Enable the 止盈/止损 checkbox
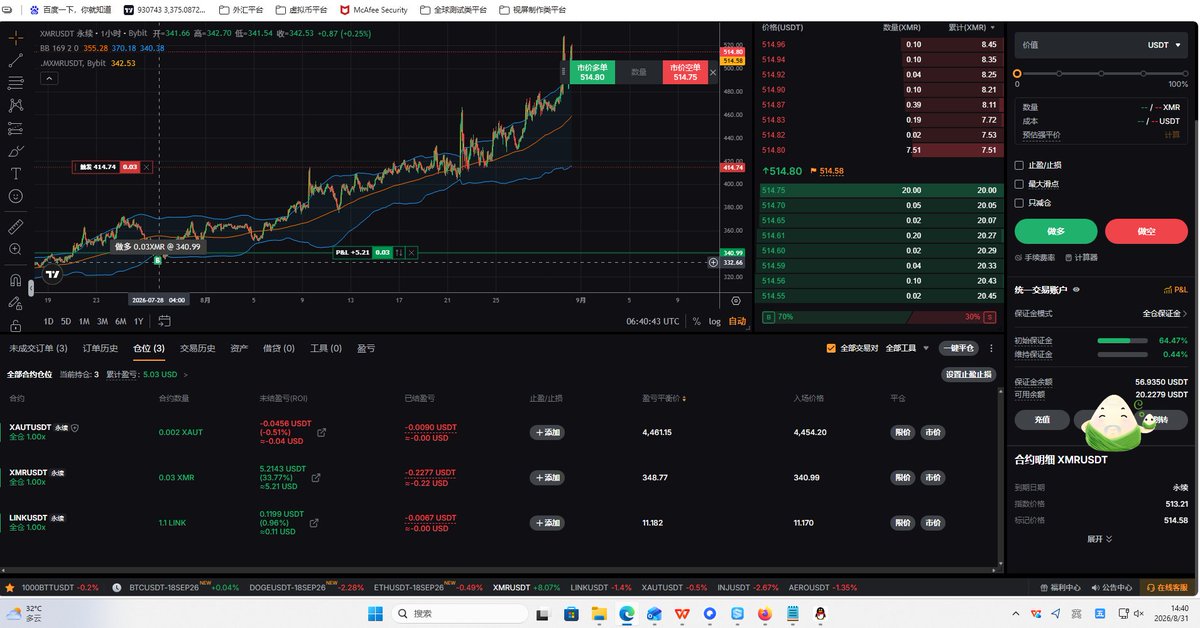1200x628 pixels. (x=1019, y=165)
